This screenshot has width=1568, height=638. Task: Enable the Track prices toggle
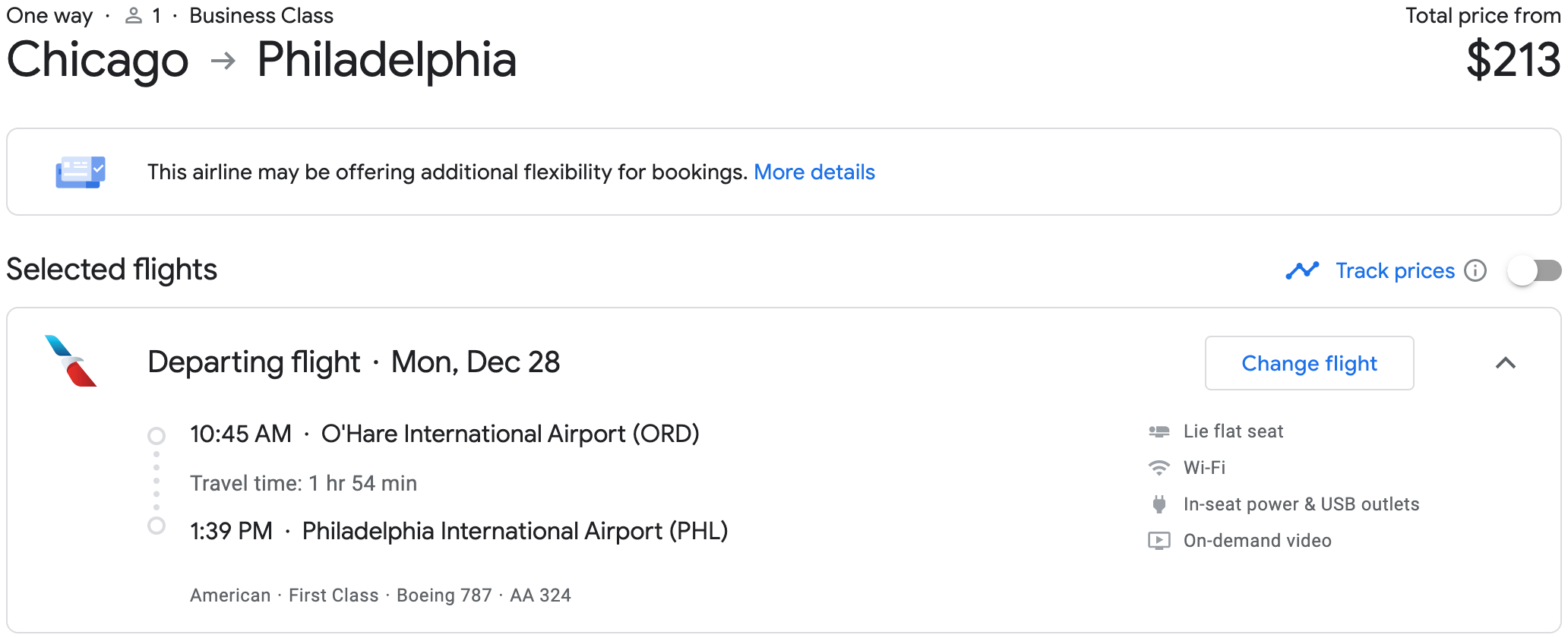point(1534,270)
